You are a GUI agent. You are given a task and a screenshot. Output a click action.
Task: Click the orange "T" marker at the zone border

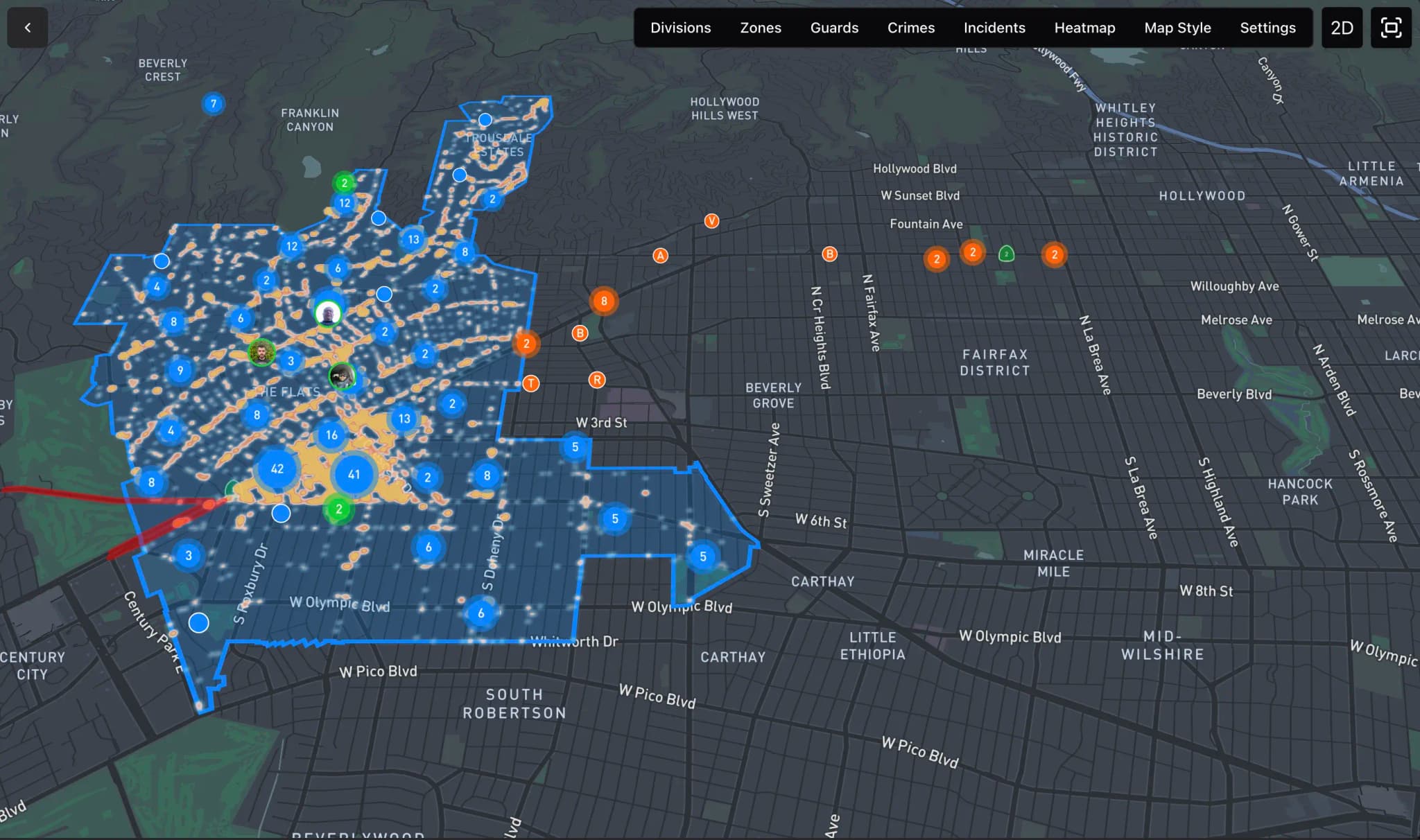(531, 383)
